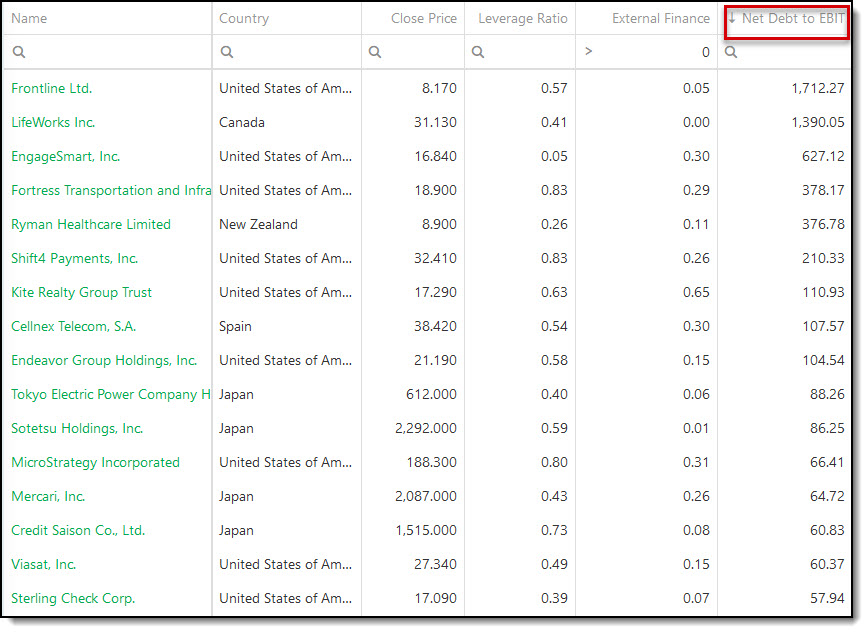Open the Sterling Check Corp. link
The width and height of the screenshot is (868, 633).
[73, 599]
